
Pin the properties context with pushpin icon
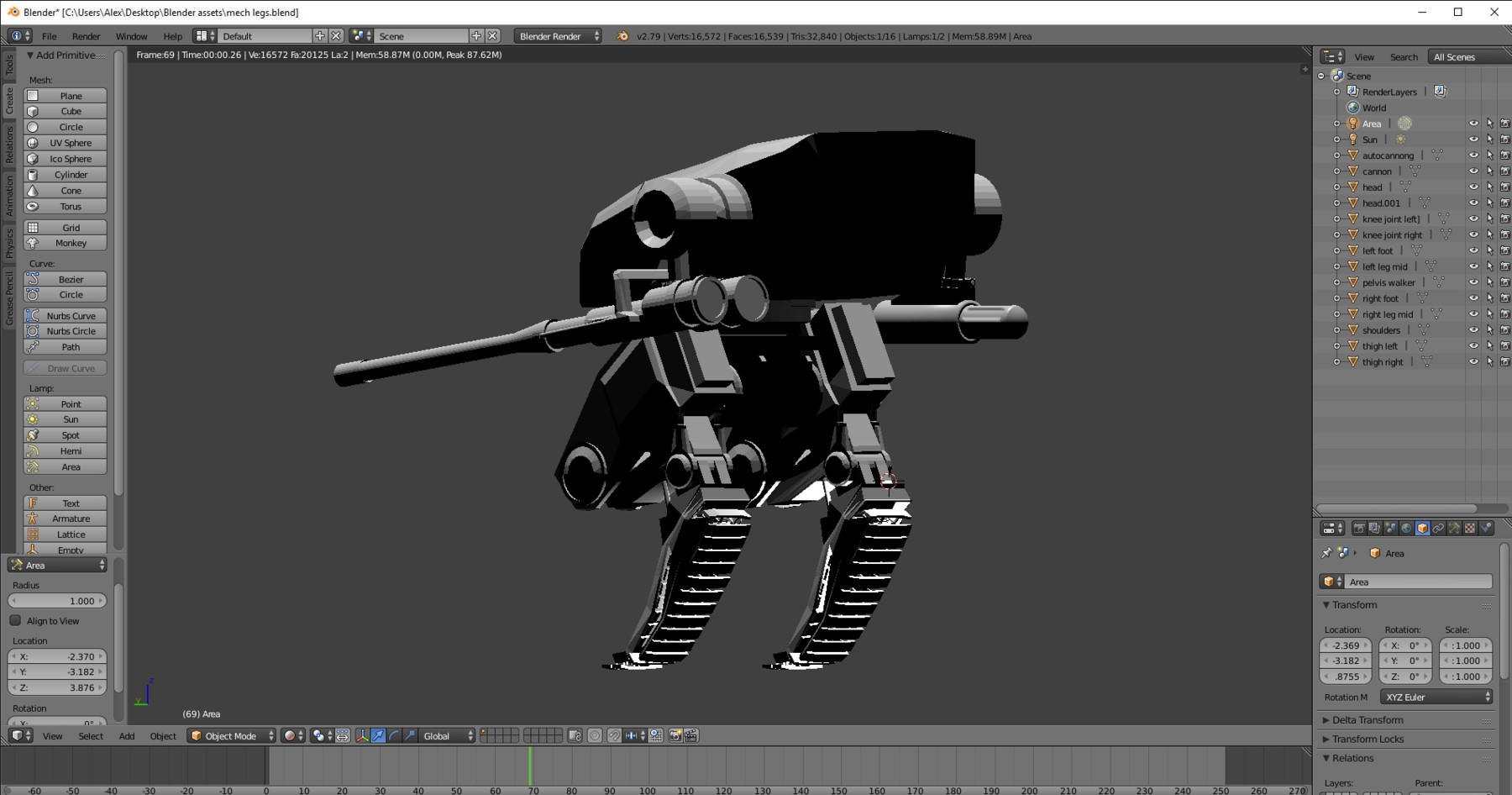pyautogui.click(x=1326, y=553)
